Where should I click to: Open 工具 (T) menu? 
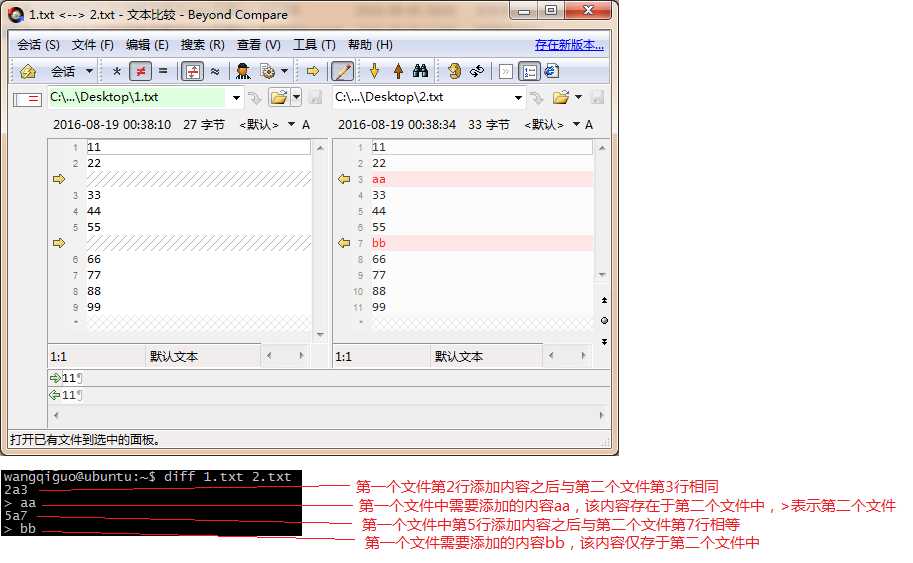(x=314, y=45)
